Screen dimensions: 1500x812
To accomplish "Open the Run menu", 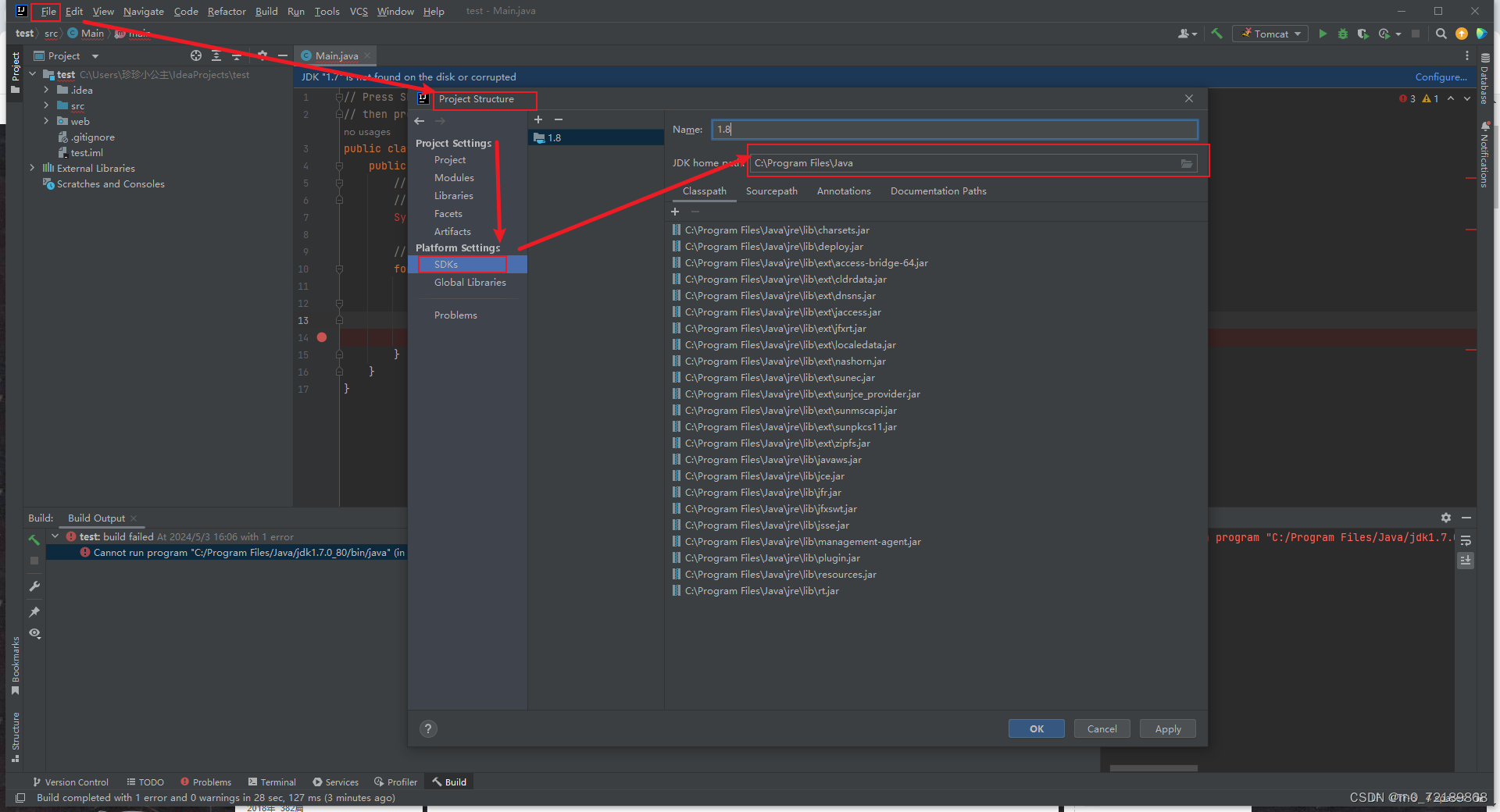I will click(295, 11).
